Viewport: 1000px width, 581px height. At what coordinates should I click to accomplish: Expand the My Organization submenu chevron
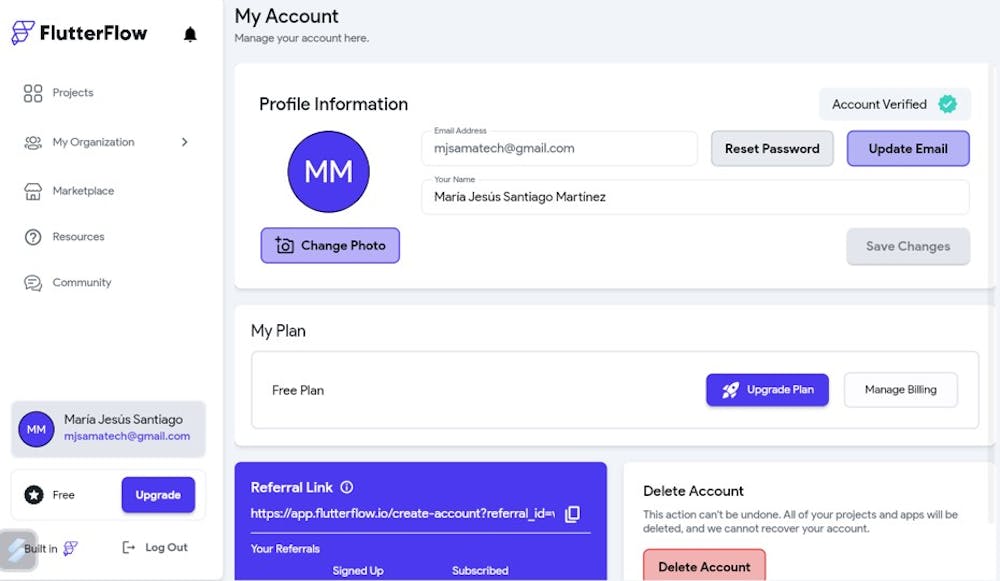point(185,142)
